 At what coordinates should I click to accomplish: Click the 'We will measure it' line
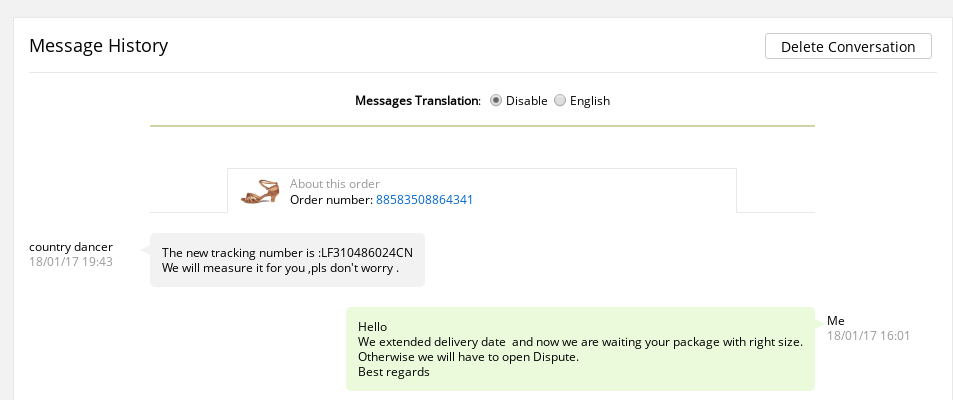(280, 268)
